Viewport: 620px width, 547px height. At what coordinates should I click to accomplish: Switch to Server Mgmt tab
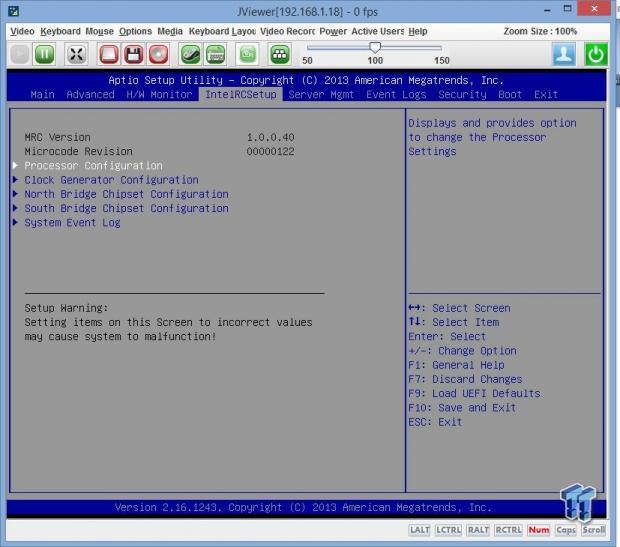(x=321, y=95)
